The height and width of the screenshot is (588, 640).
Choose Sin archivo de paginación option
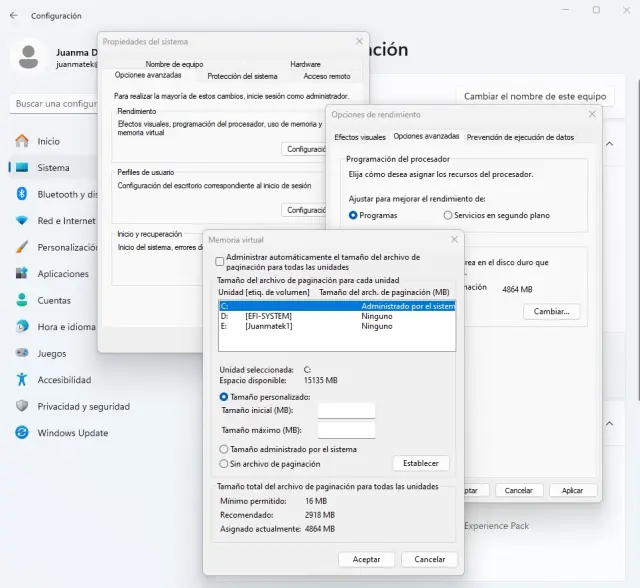224,464
